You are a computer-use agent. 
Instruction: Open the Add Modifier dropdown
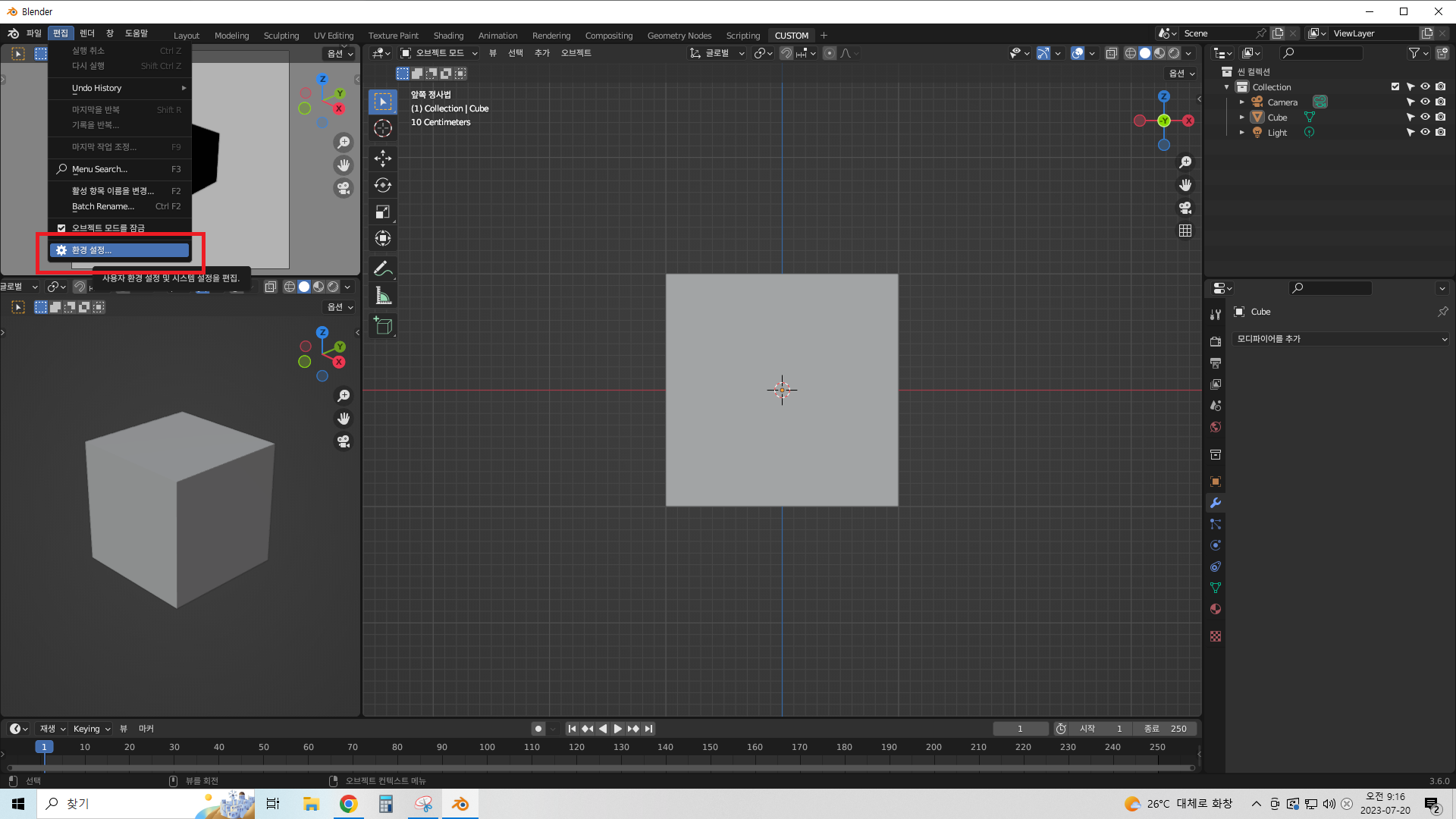(1341, 339)
